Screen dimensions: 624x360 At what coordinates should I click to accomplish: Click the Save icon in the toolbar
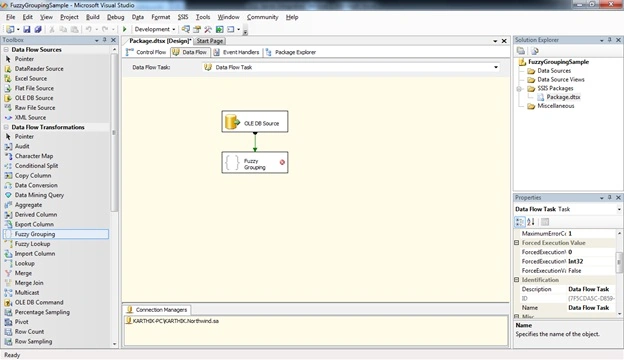click(27, 29)
